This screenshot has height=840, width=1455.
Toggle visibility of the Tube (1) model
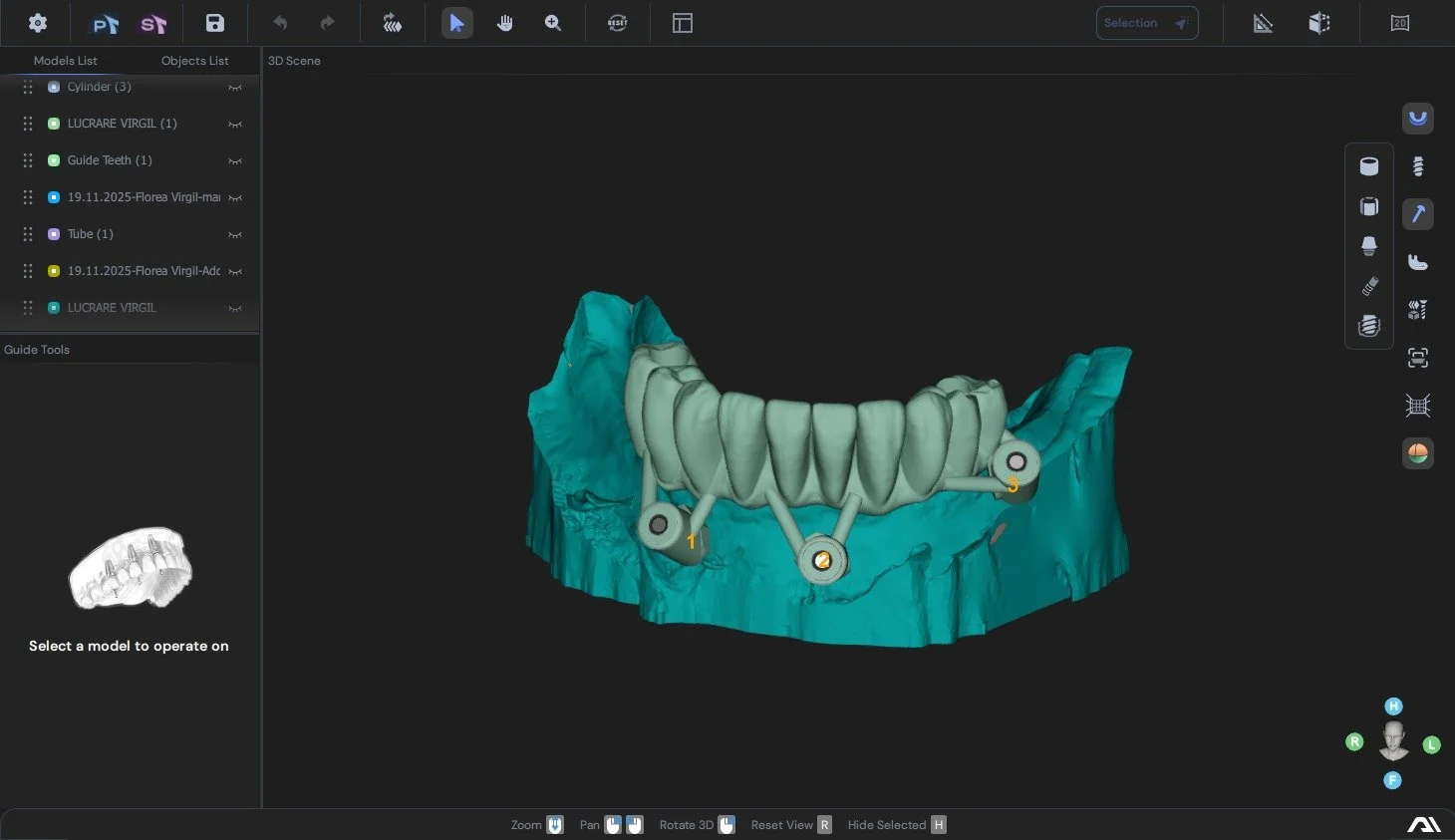coord(235,234)
